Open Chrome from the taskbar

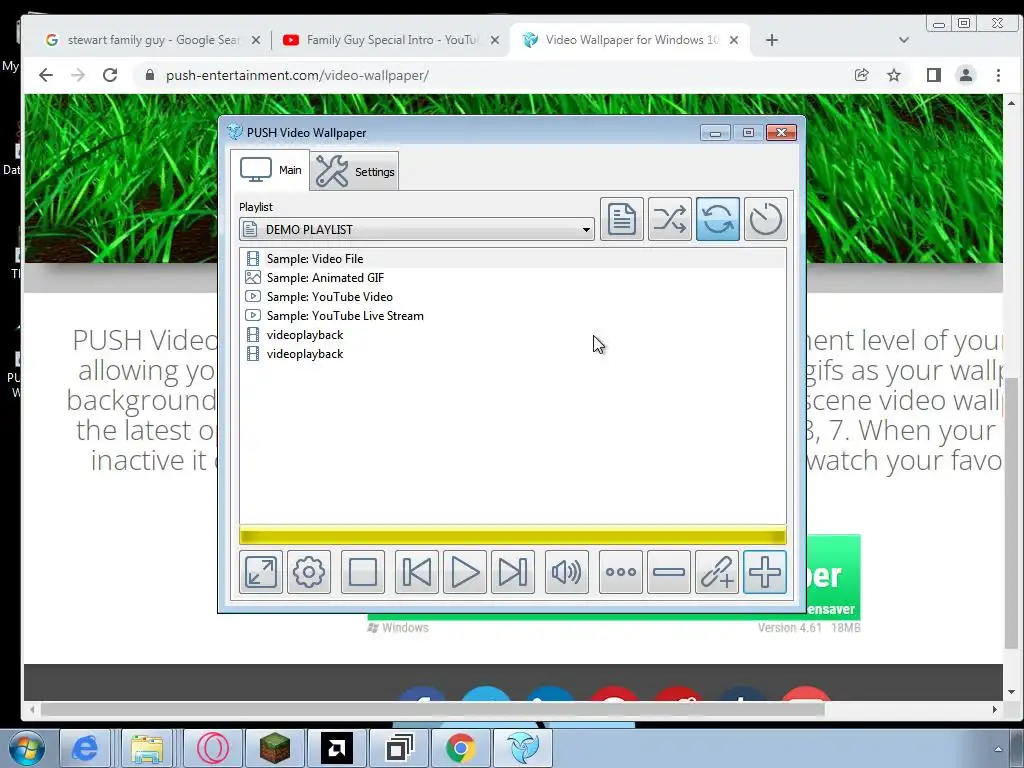[460, 748]
